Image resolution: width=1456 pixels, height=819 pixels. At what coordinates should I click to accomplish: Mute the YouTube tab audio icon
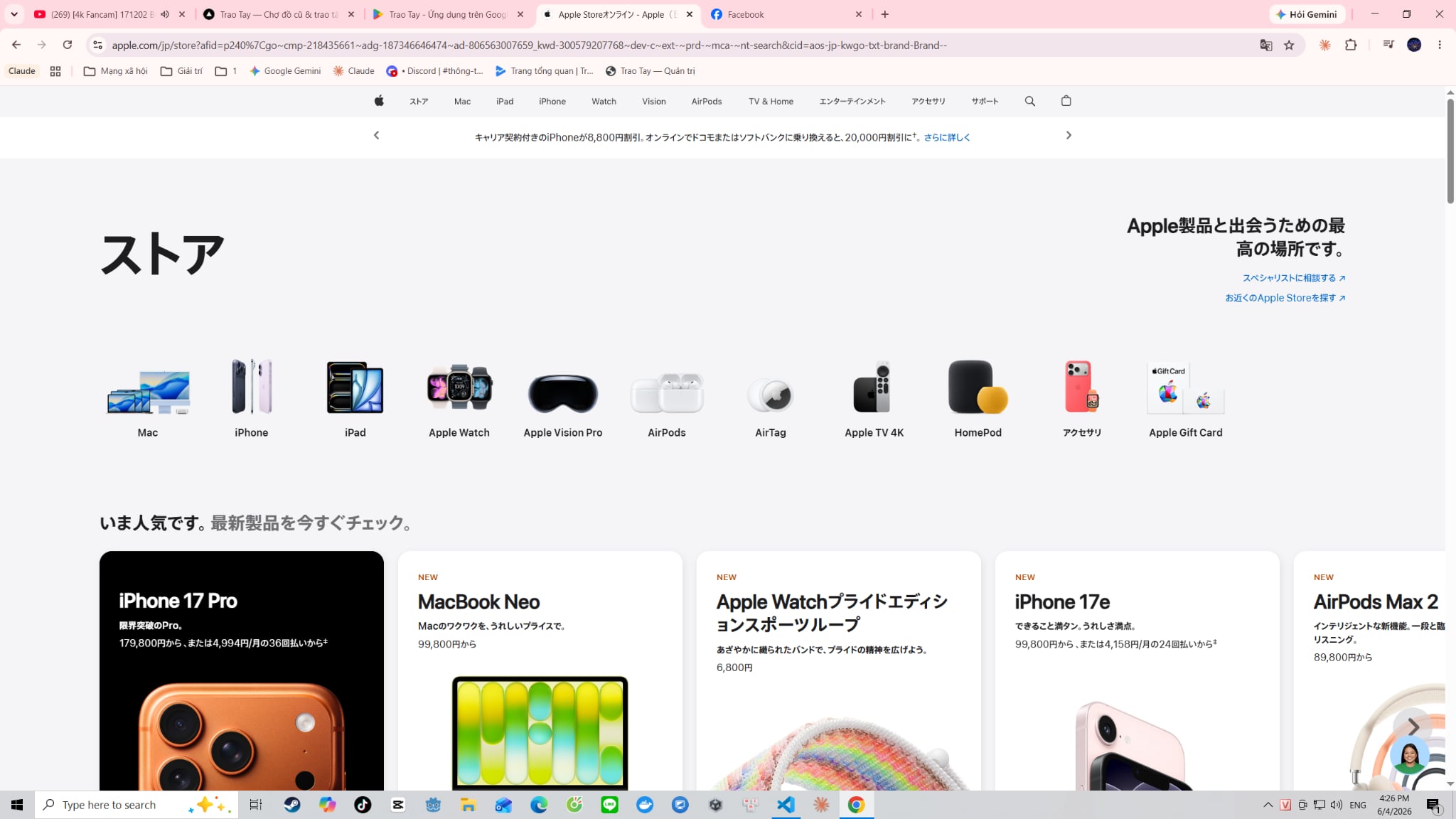pos(165,14)
